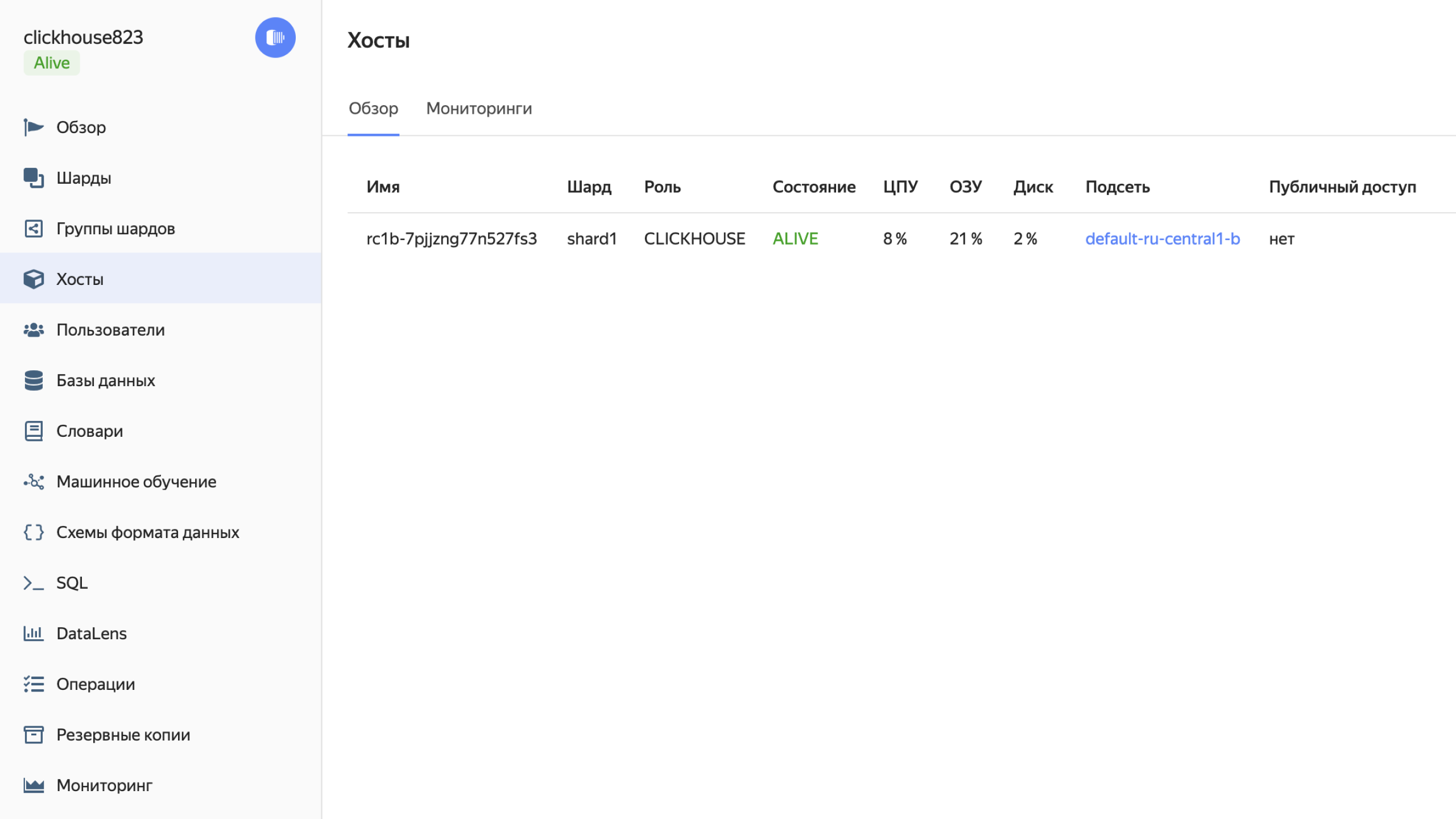1456x819 pixels.
Task: Click the 8 % CPU value
Action: [x=895, y=239]
